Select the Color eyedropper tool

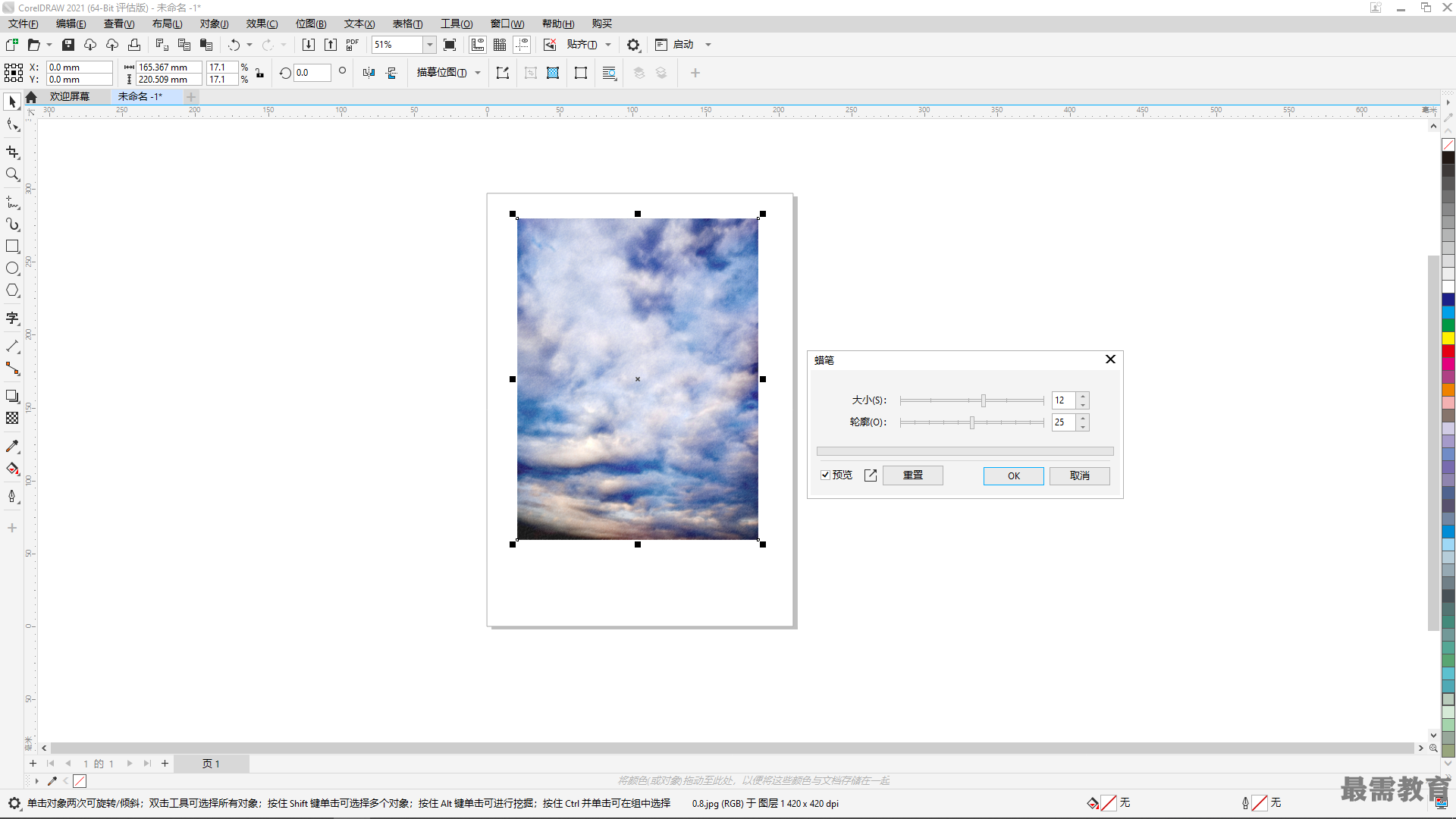[x=12, y=447]
